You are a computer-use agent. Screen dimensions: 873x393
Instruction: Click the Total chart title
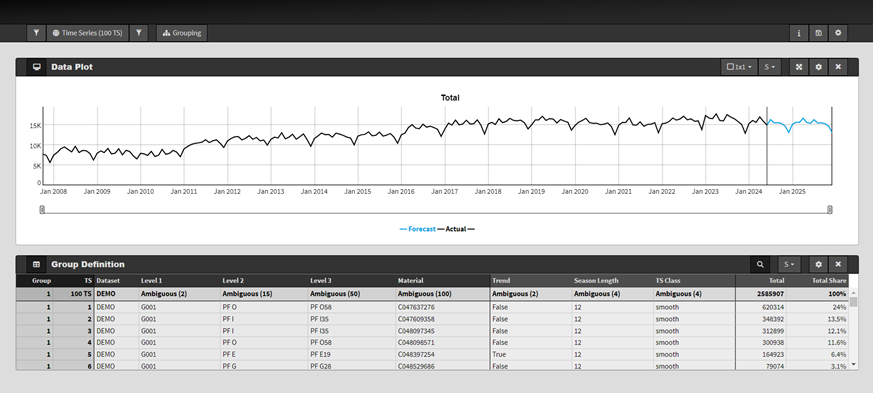(450, 97)
